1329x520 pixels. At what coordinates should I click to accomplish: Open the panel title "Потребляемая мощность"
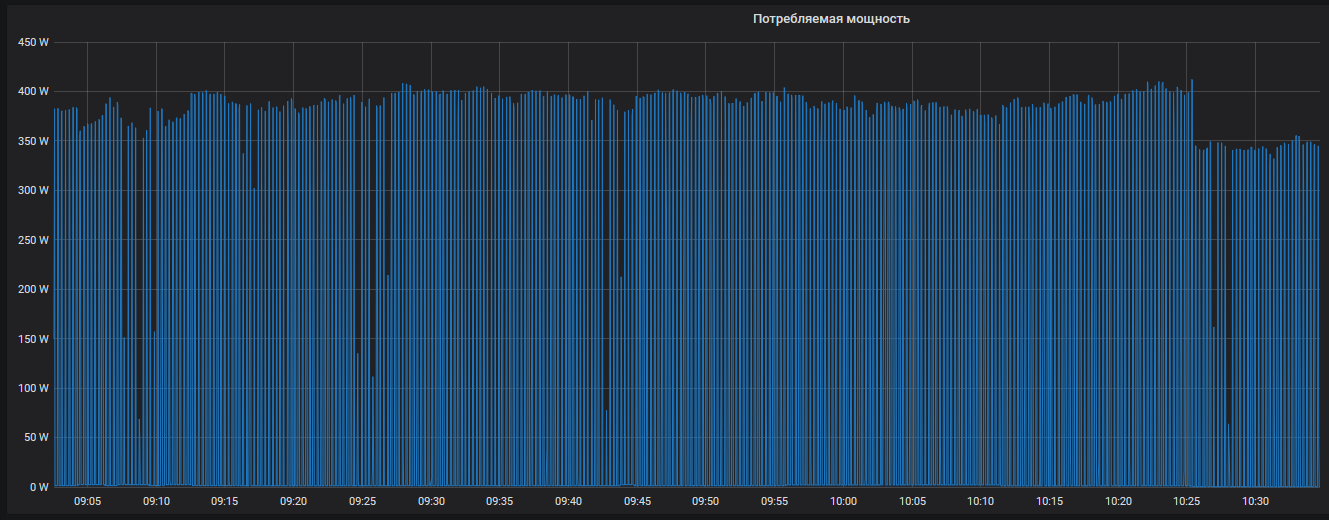coord(831,19)
